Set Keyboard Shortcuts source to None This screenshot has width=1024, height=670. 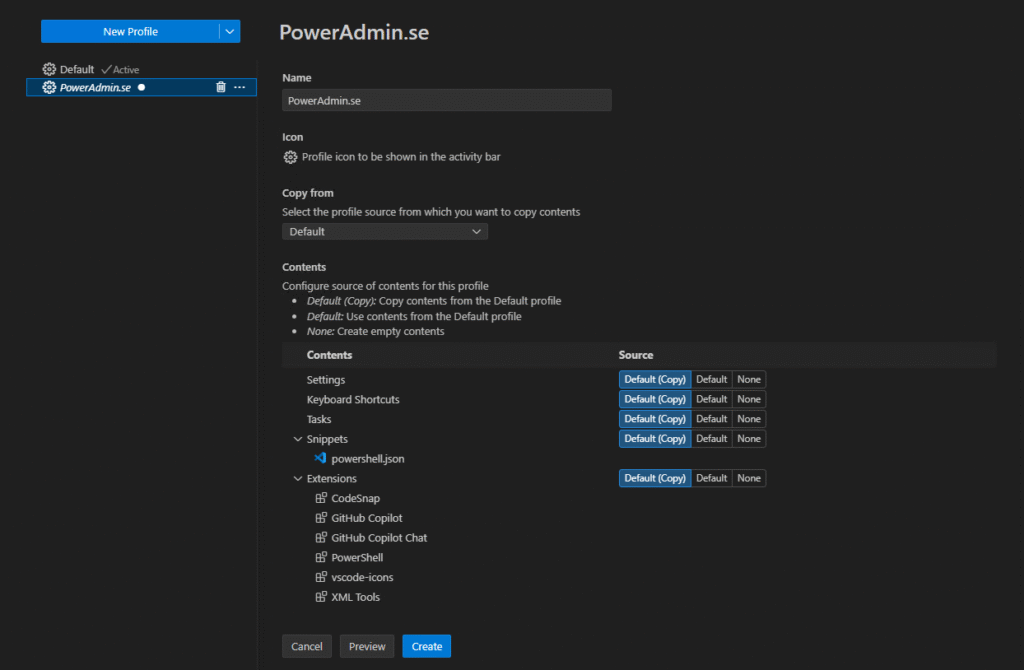(x=748, y=399)
